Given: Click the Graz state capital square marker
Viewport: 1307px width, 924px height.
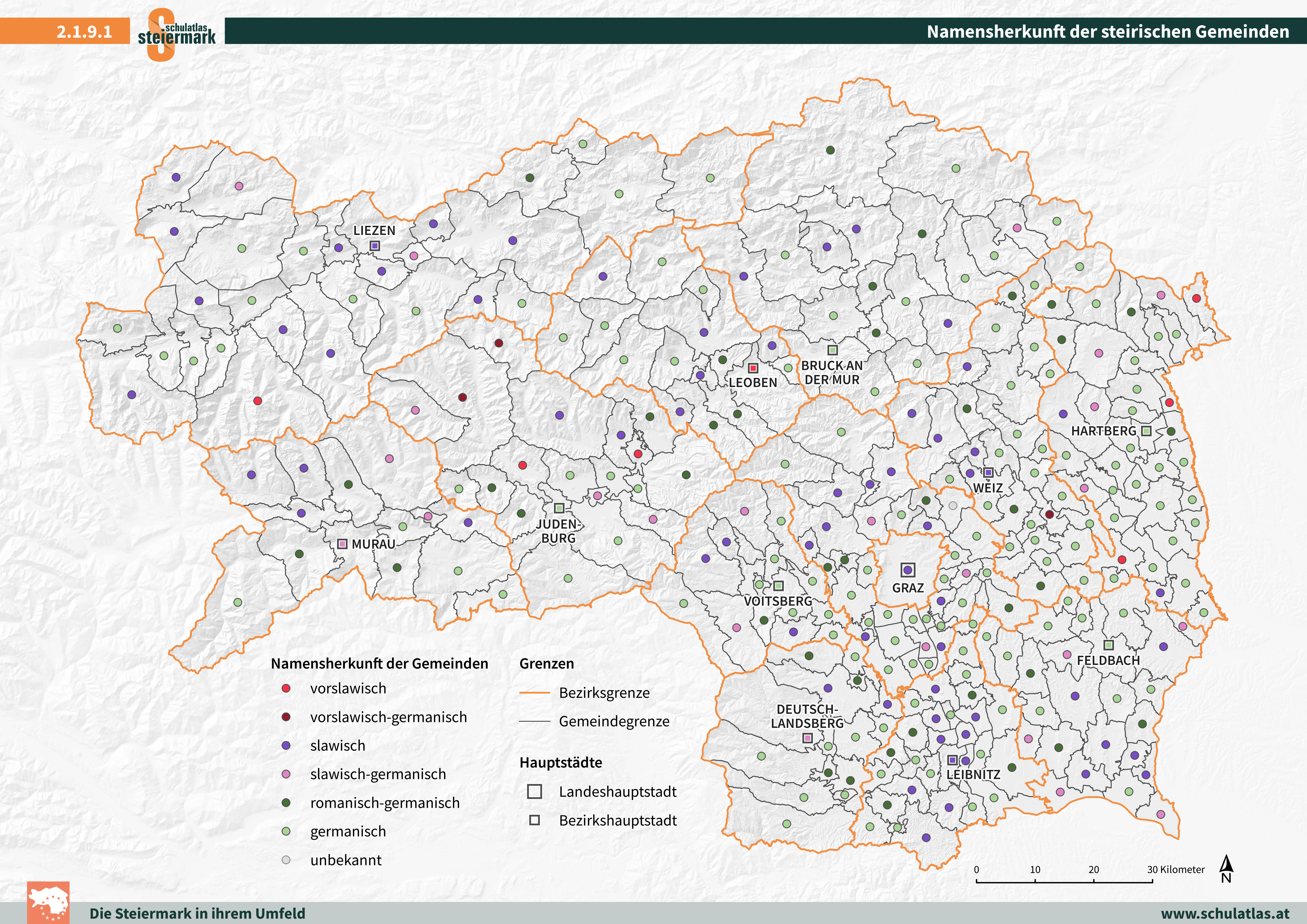Looking at the screenshot, I should coord(907,569).
